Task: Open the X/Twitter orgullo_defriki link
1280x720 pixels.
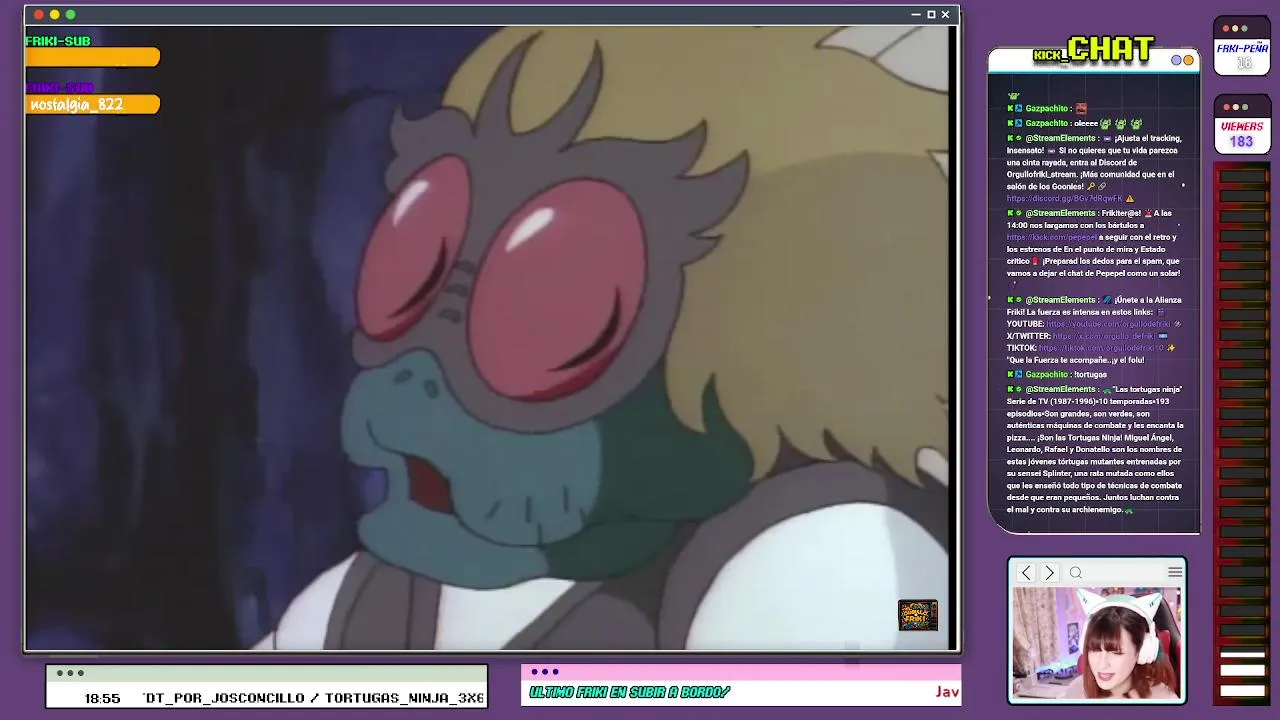Action: (x=1104, y=336)
